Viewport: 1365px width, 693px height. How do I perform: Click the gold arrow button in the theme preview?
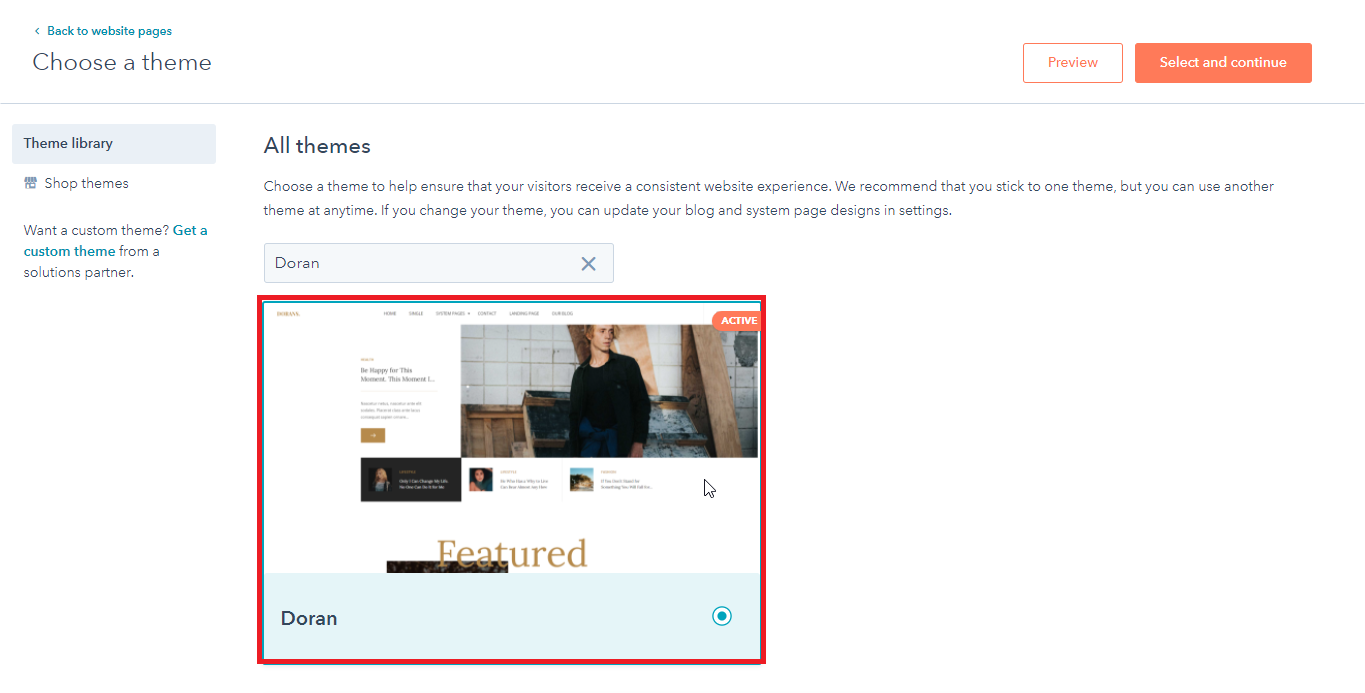pos(372,436)
